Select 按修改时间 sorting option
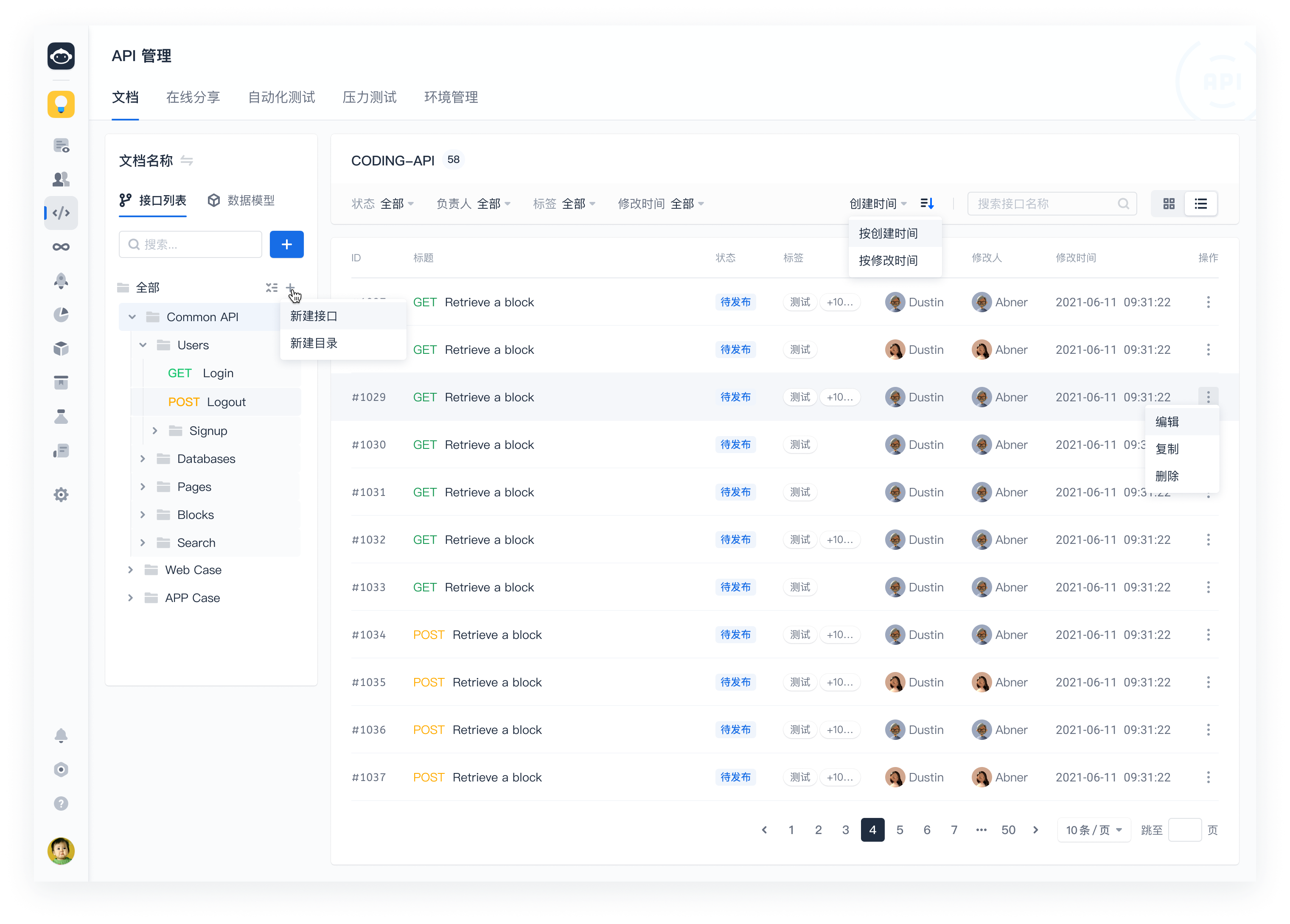 tap(888, 261)
